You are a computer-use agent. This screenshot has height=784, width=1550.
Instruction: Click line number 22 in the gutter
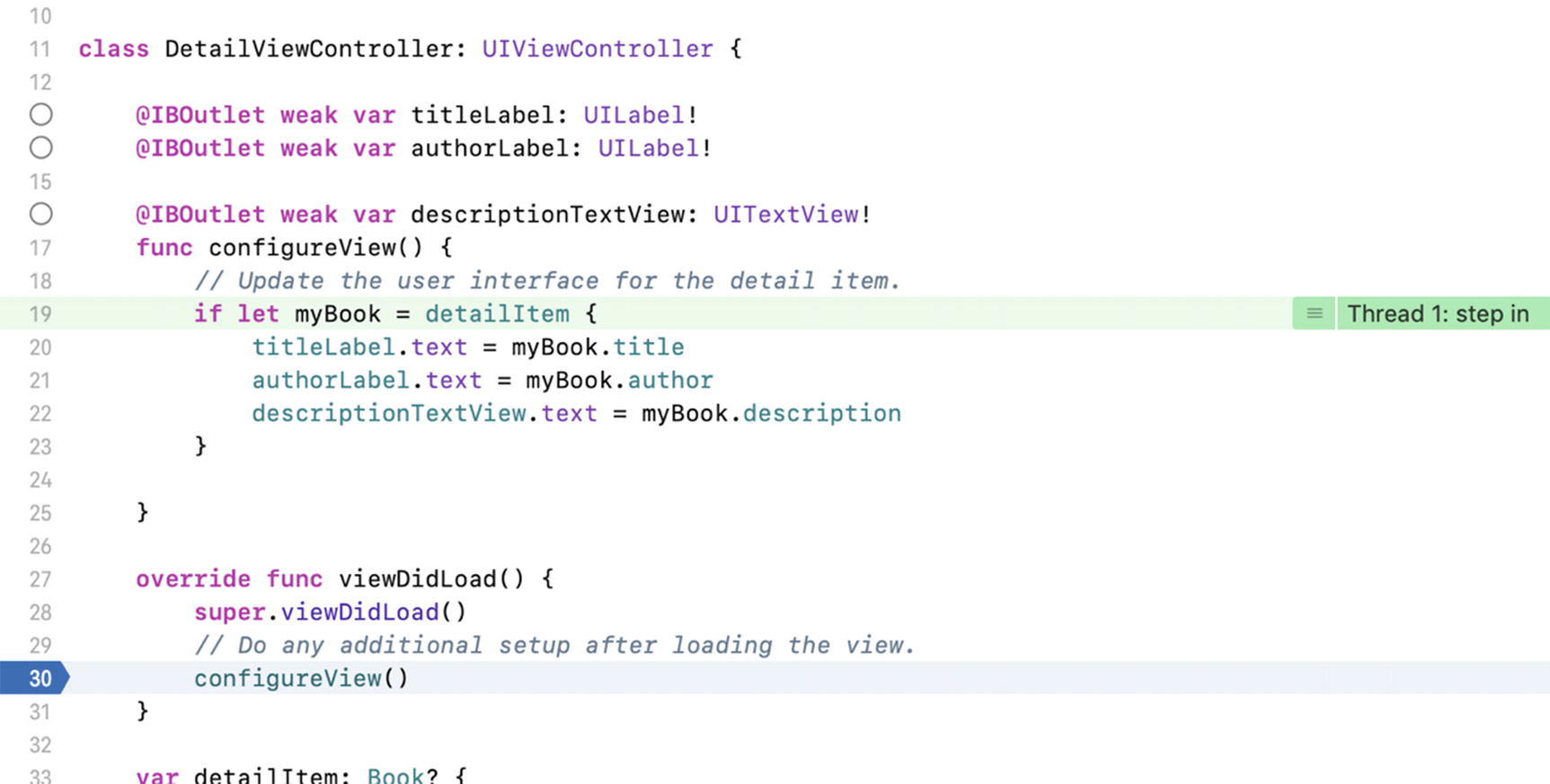click(x=40, y=414)
